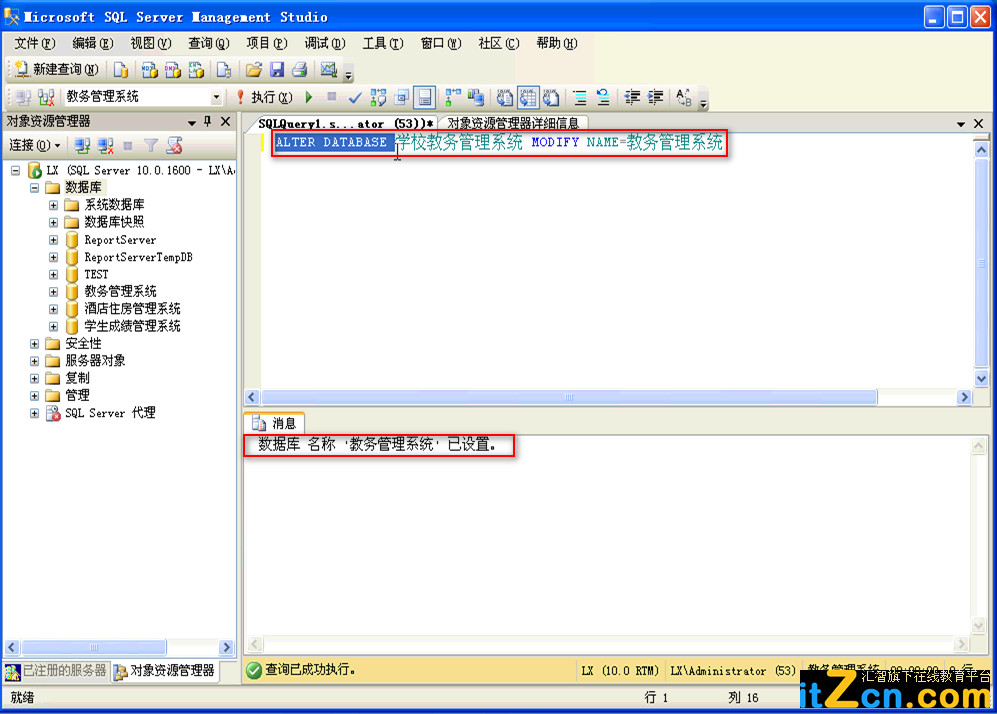The height and width of the screenshot is (714, 997).
Task: Click the Analysis Services MDX Query icon
Action: pyautogui.click(x=149, y=69)
